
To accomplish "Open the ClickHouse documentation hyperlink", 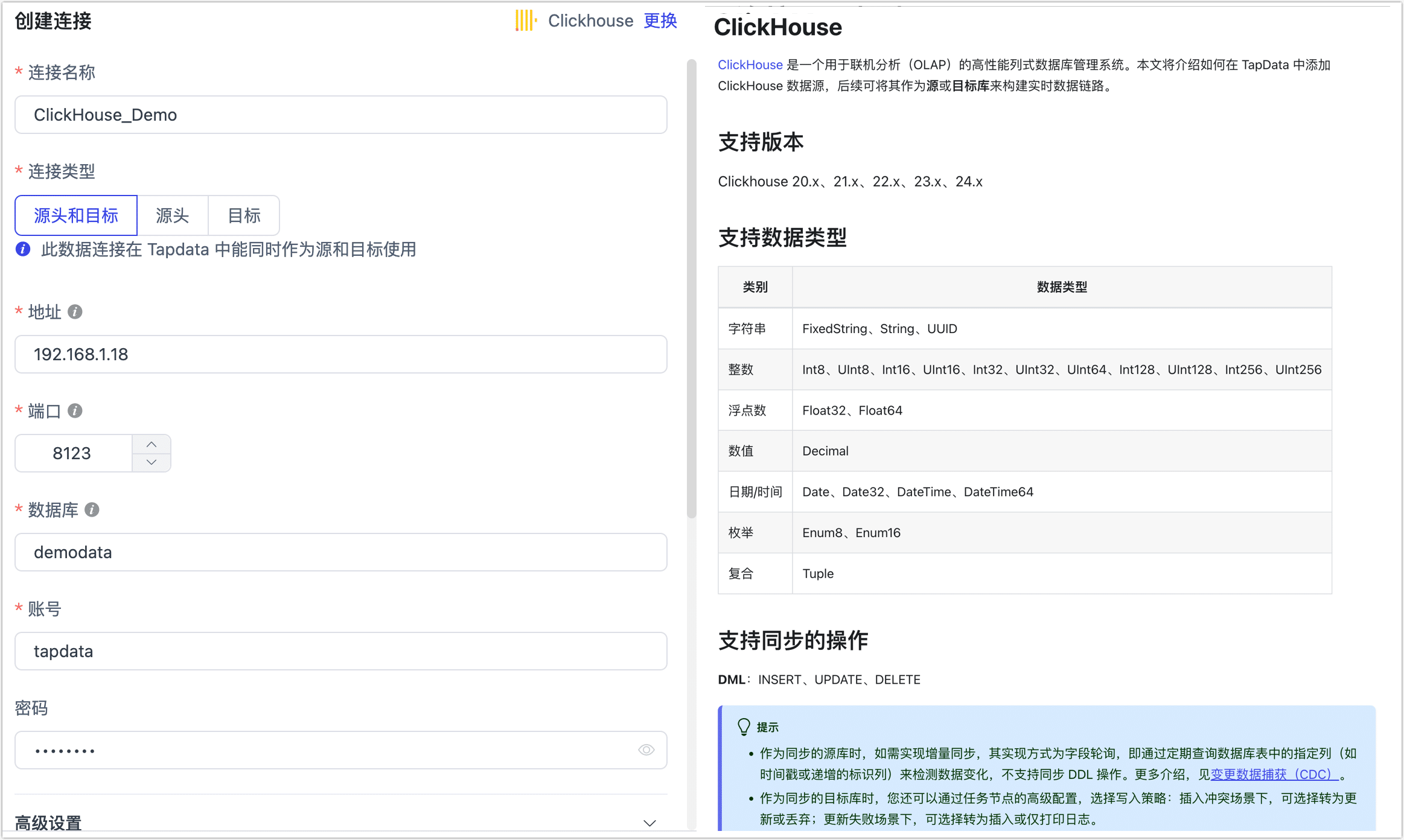I will [750, 65].
